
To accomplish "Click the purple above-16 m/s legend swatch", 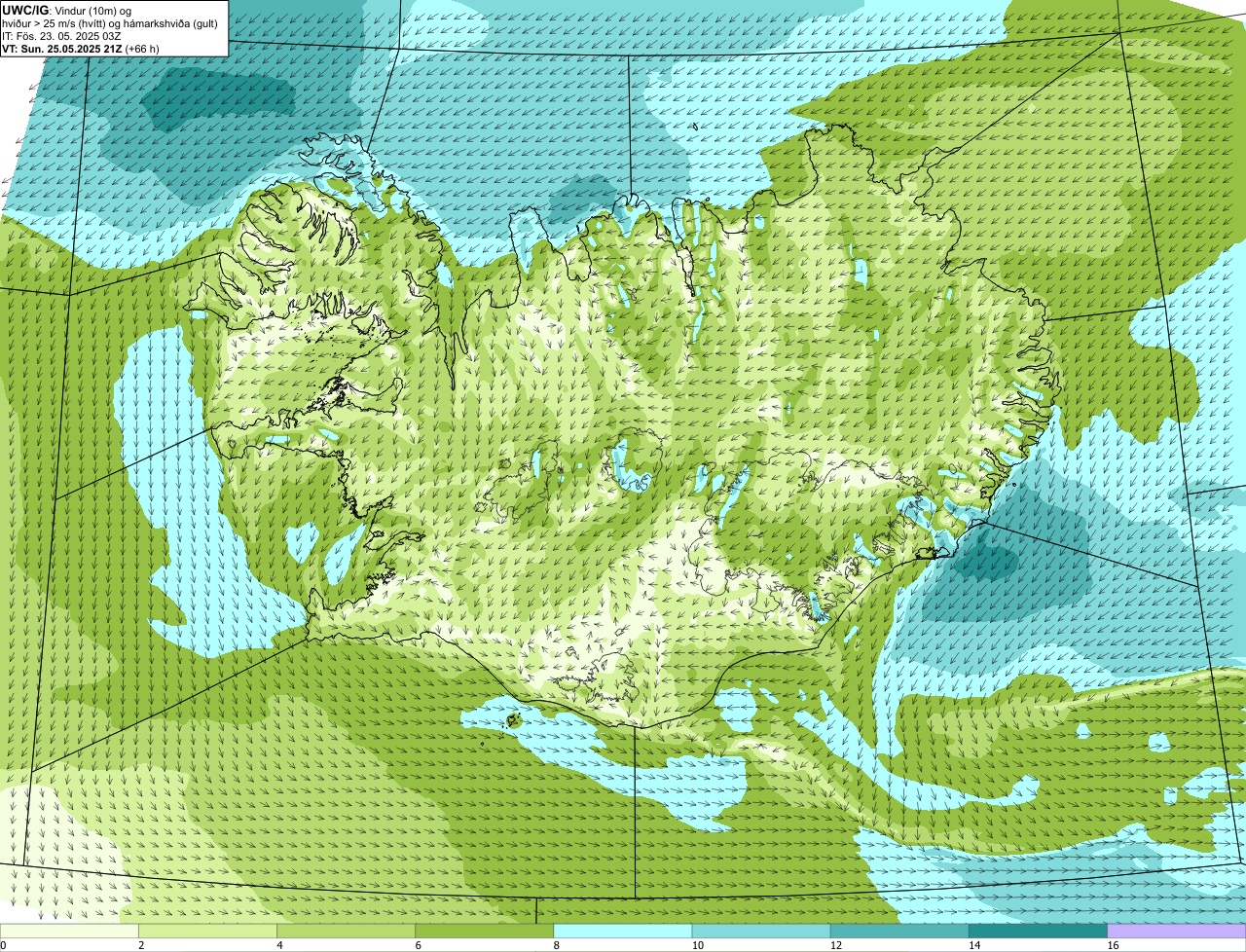I will click(1177, 932).
